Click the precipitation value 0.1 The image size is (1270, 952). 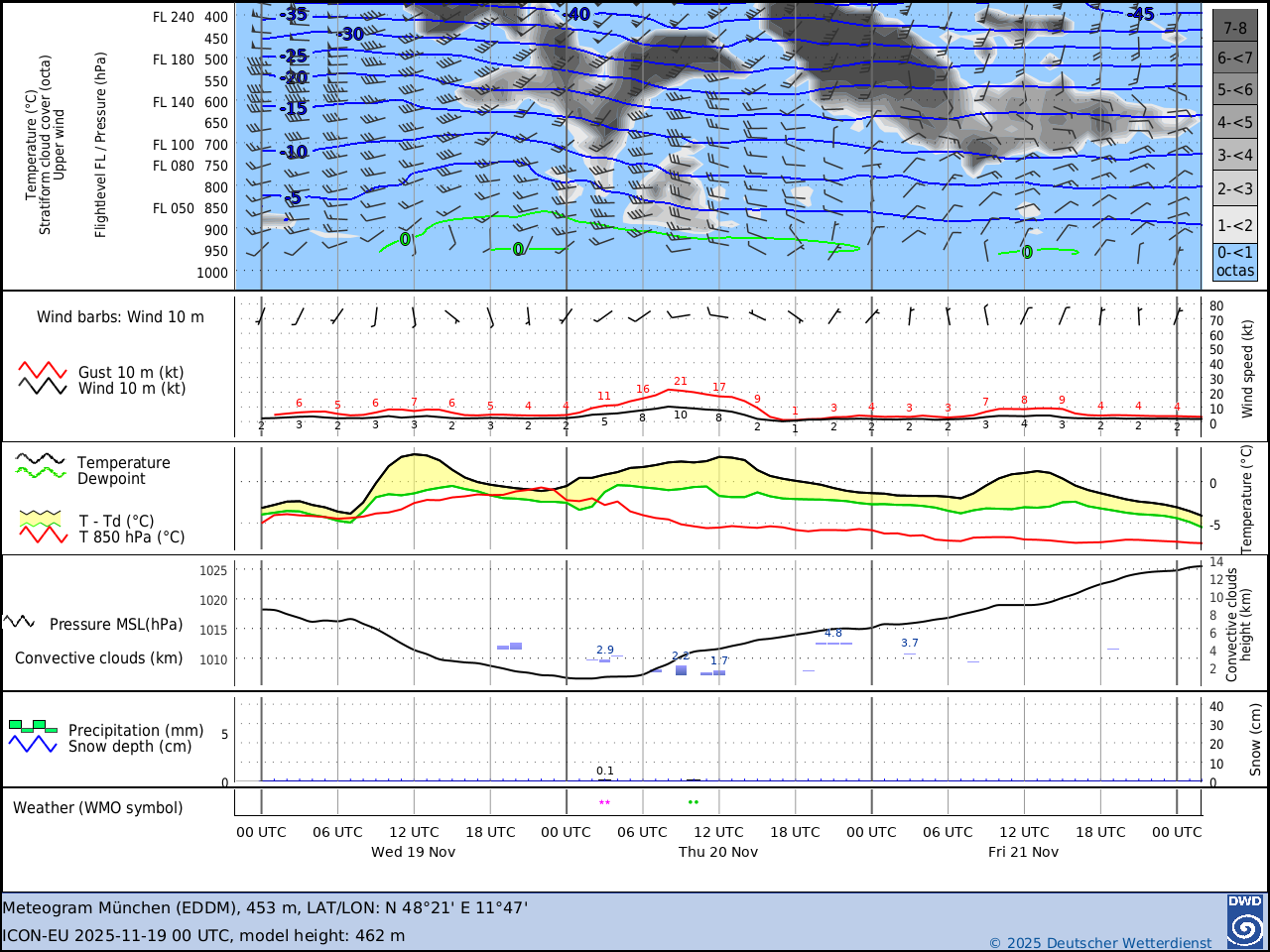pos(605,771)
